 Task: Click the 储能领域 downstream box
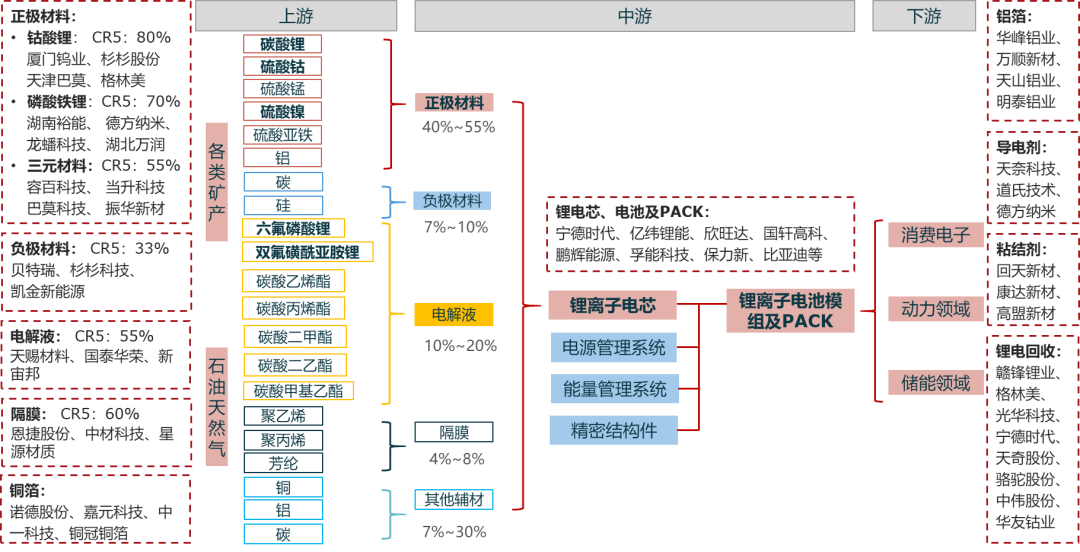click(936, 382)
